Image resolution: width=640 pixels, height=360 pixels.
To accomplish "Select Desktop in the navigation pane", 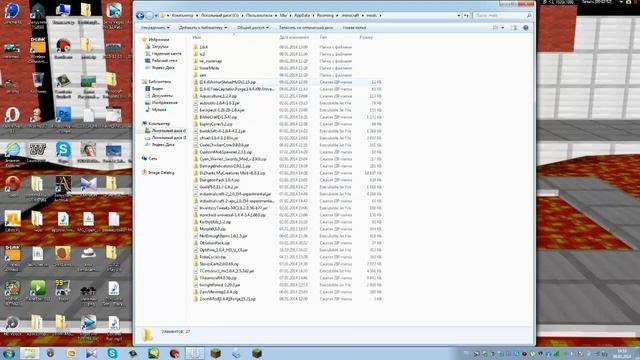I will 161,60.
